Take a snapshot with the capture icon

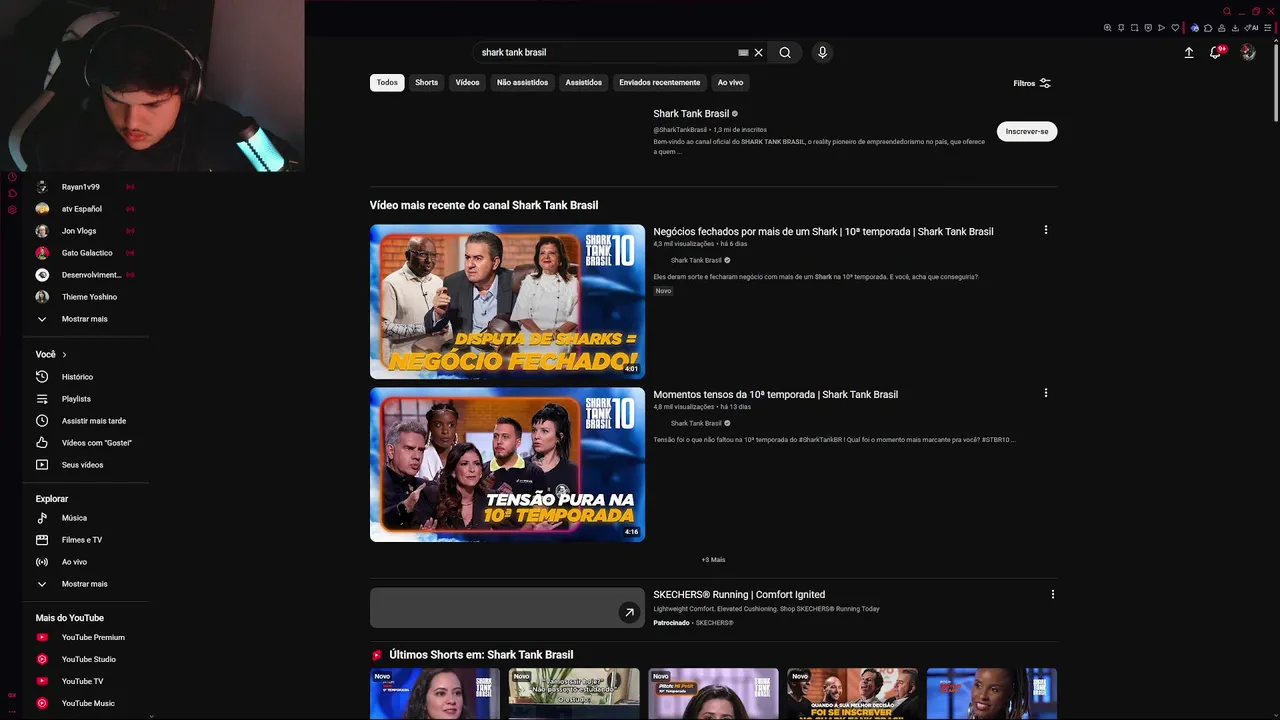pyautogui.click(x=1134, y=28)
